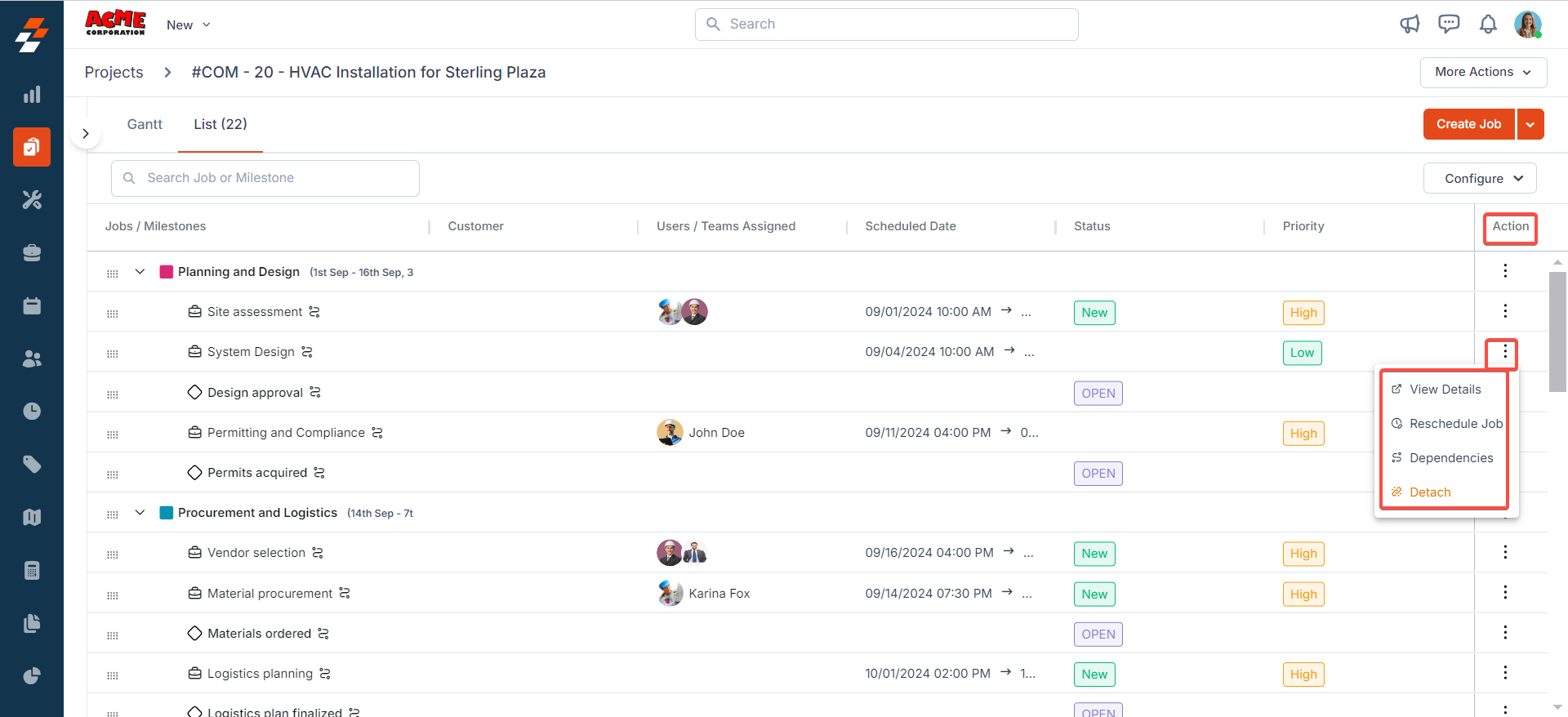Open the map sidebar icon

click(32, 517)
